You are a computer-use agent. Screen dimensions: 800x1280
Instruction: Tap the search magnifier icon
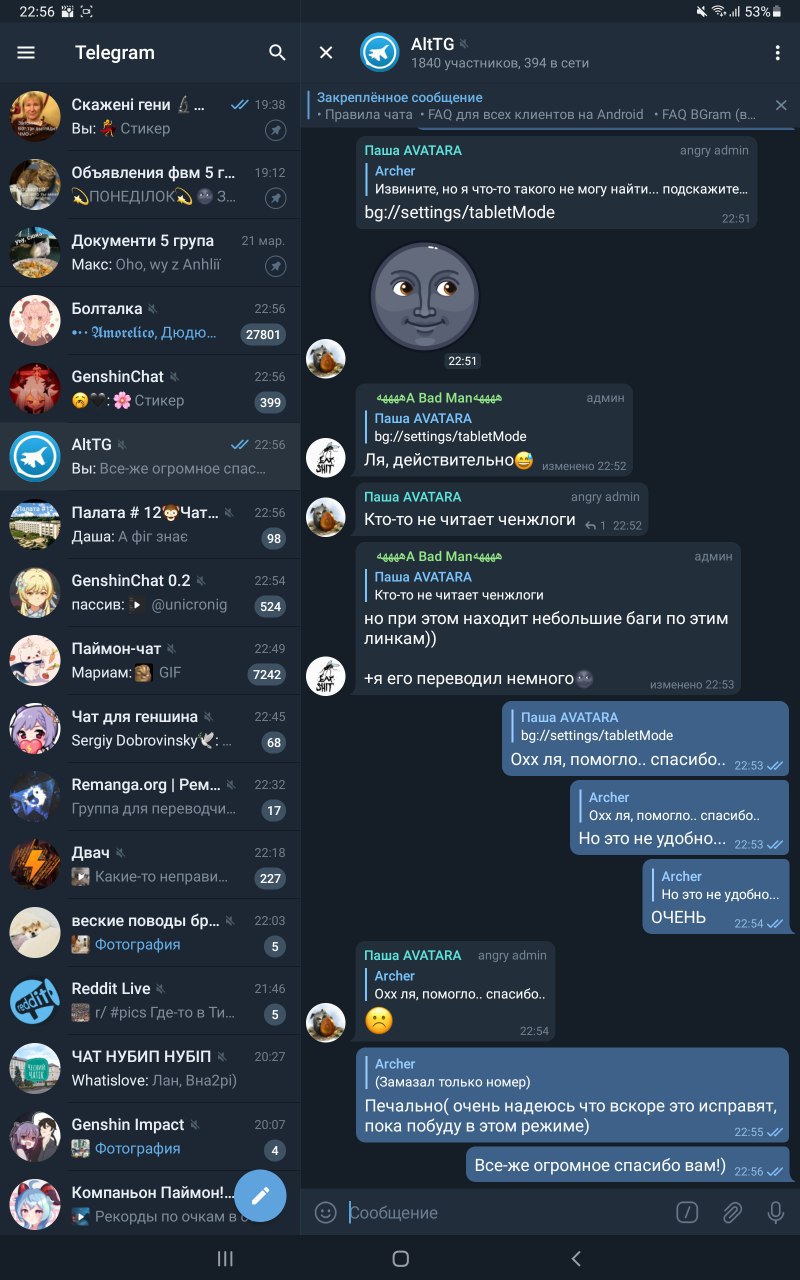277,53
